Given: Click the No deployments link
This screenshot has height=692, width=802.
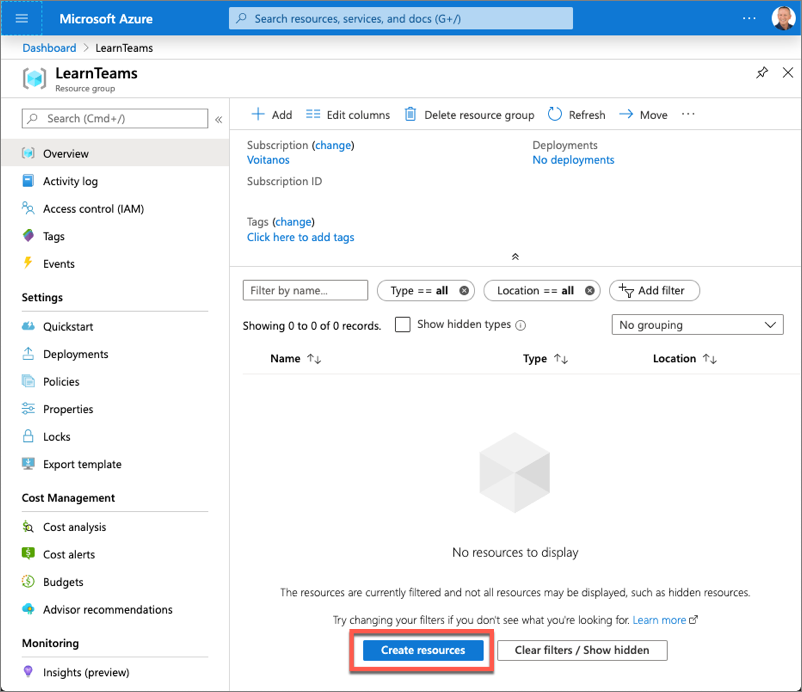Looking at the screenshot, I should 573,160.
